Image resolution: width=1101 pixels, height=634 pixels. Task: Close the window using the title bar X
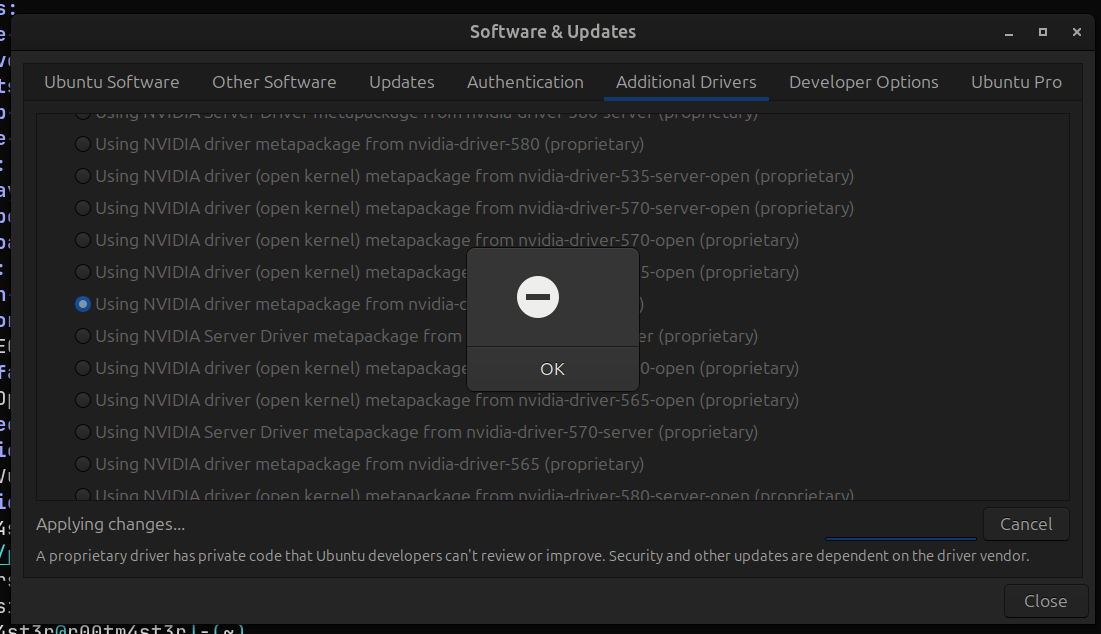pyautogui.click(x=1076, y=32)
